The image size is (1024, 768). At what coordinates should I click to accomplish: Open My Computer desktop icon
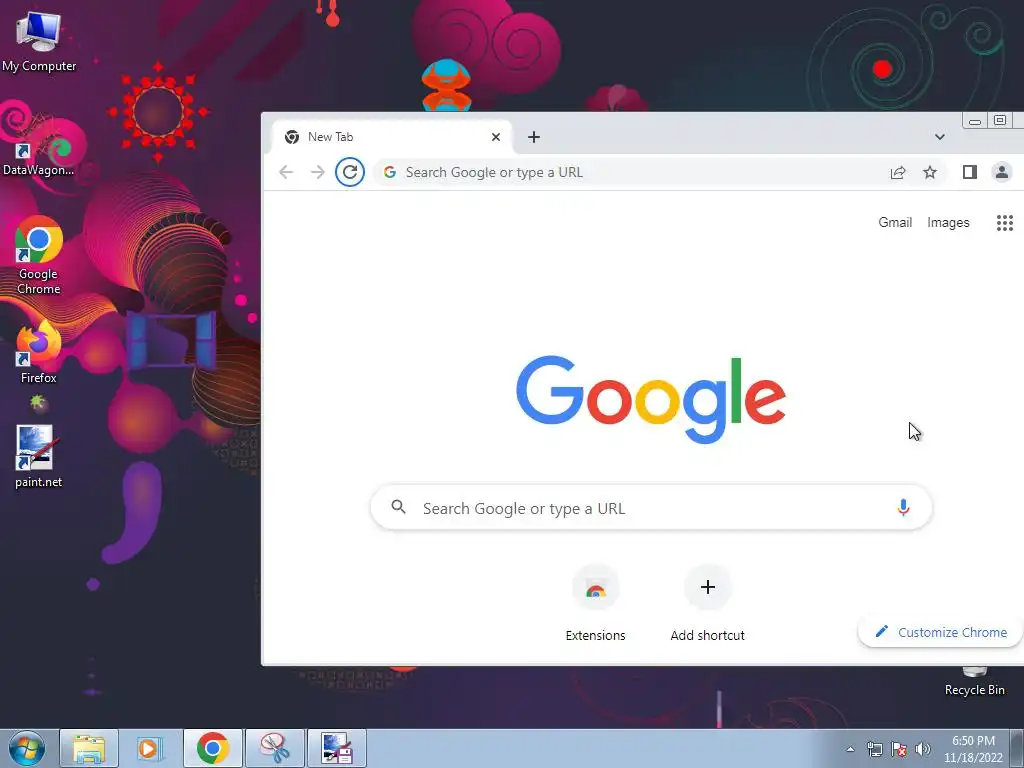point(39,42)
